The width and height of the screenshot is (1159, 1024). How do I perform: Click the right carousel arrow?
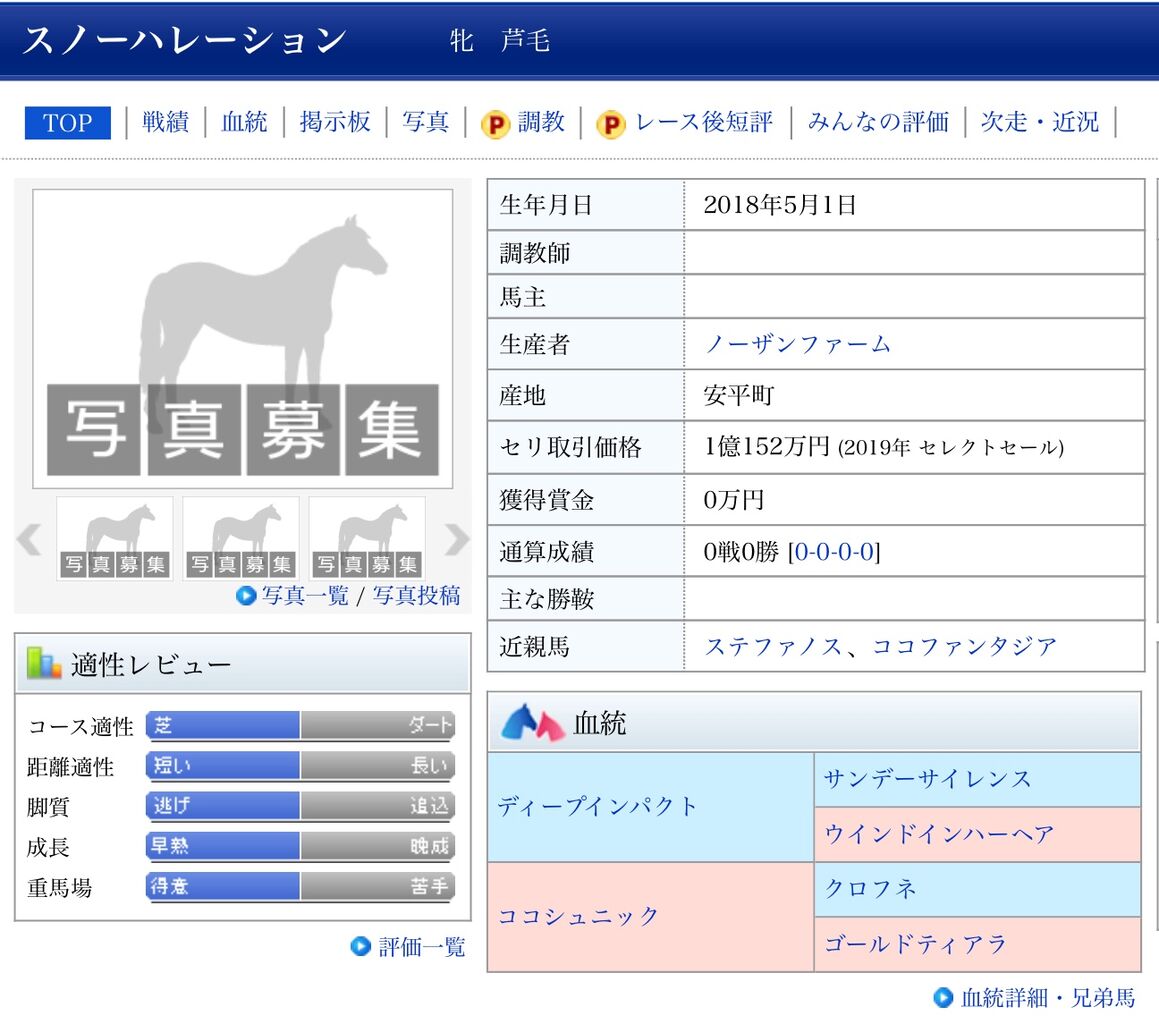[x=456, y=540]
